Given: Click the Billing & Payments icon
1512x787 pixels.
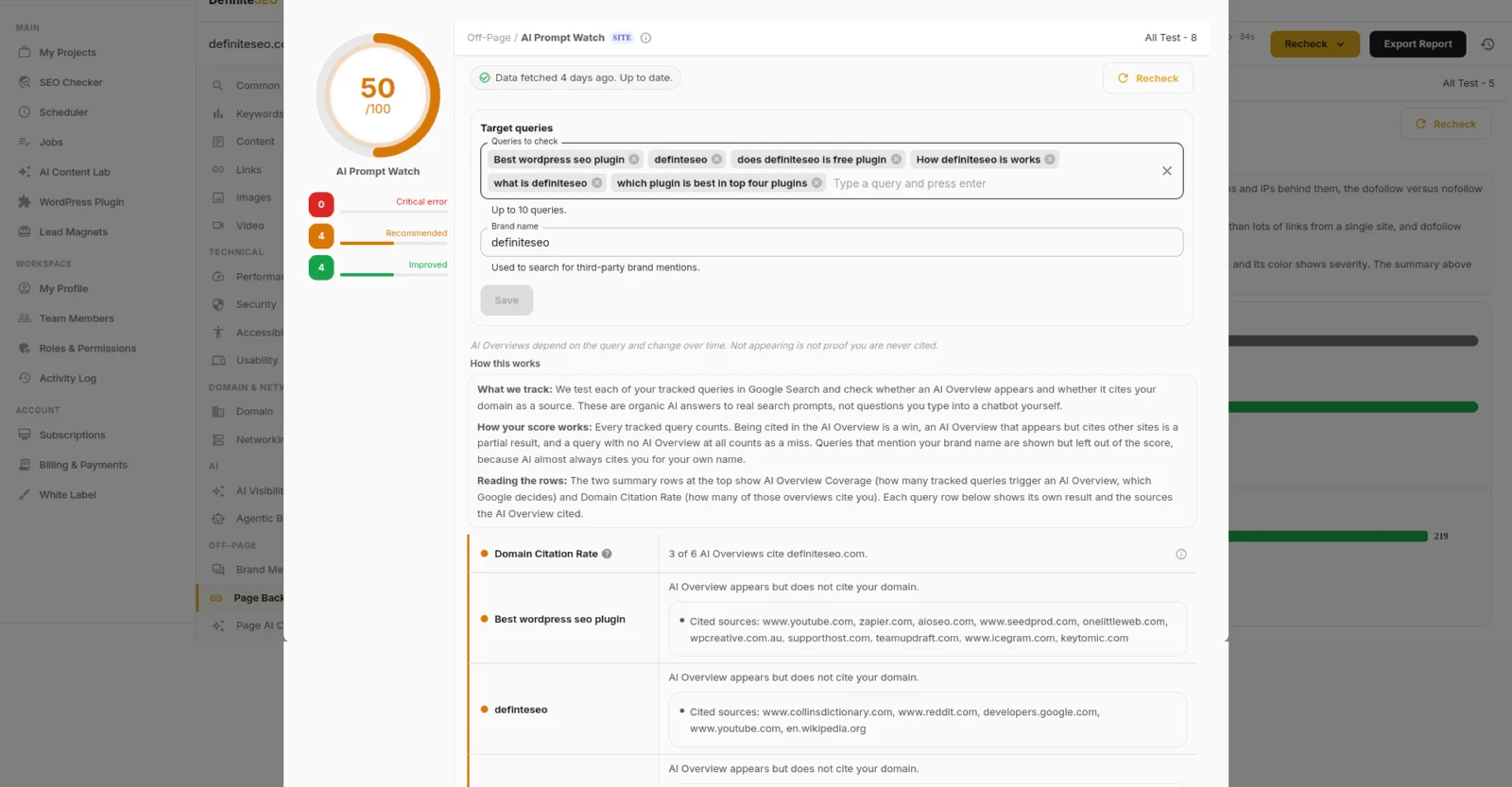Looking at the screenshot, I should (25, 465).
